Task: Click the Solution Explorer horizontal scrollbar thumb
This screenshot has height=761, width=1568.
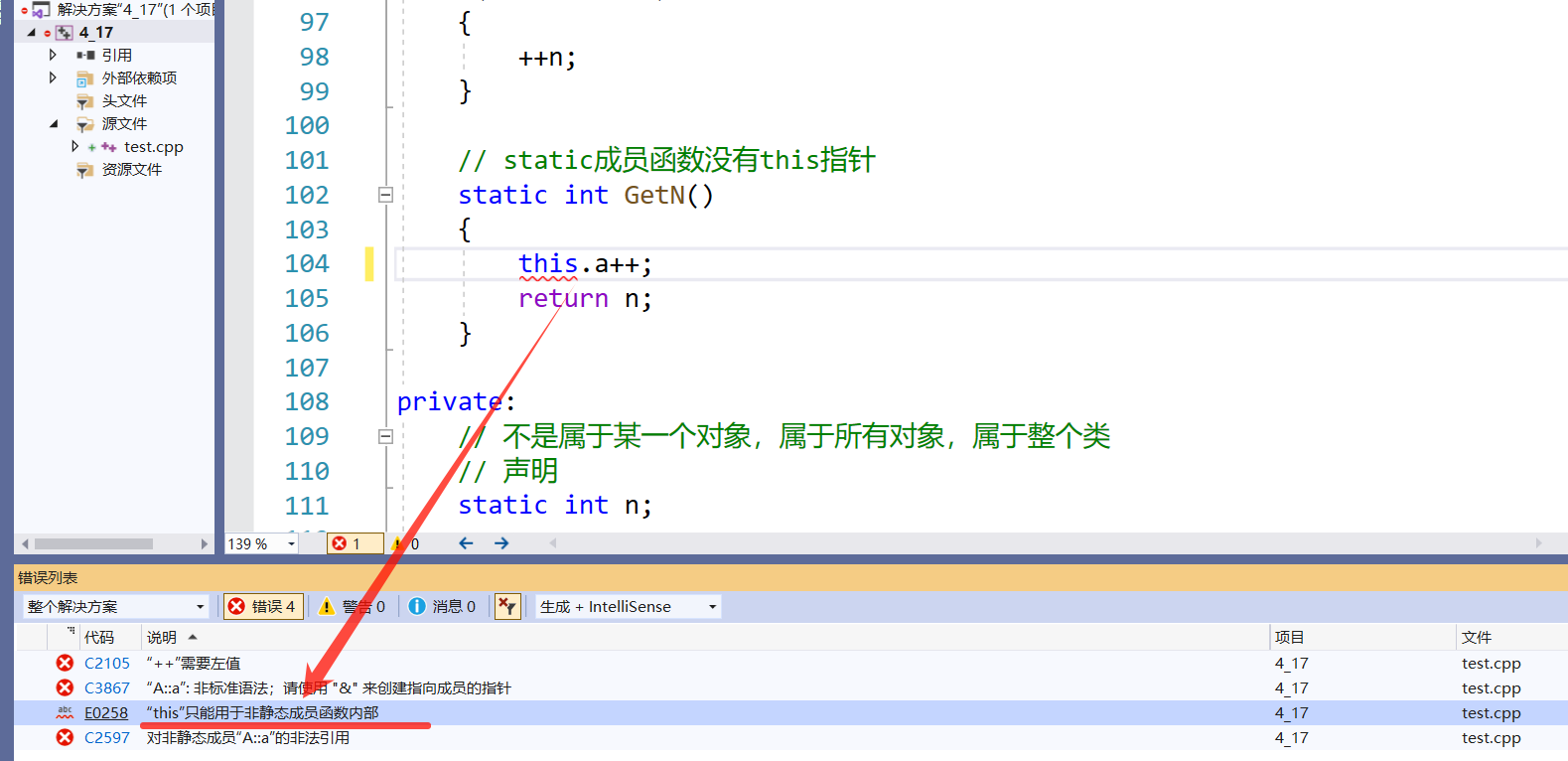Action: point(93,544)
